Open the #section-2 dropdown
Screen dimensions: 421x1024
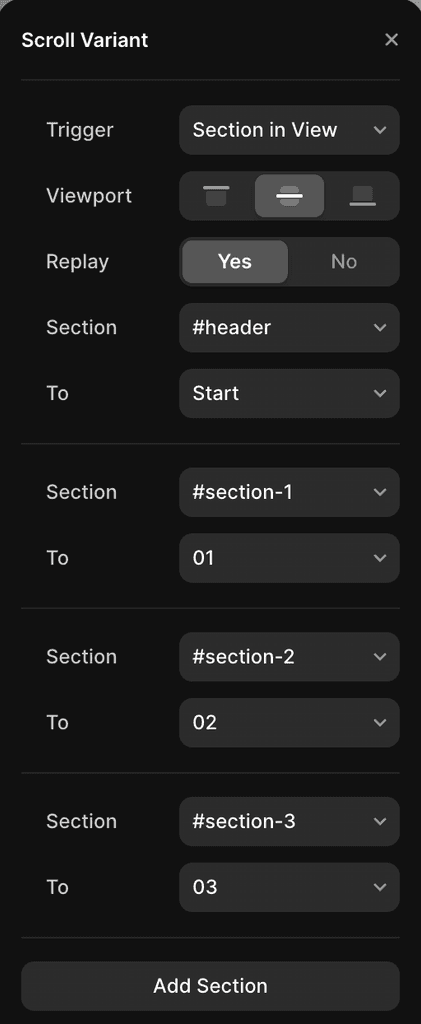click(289, 657)
